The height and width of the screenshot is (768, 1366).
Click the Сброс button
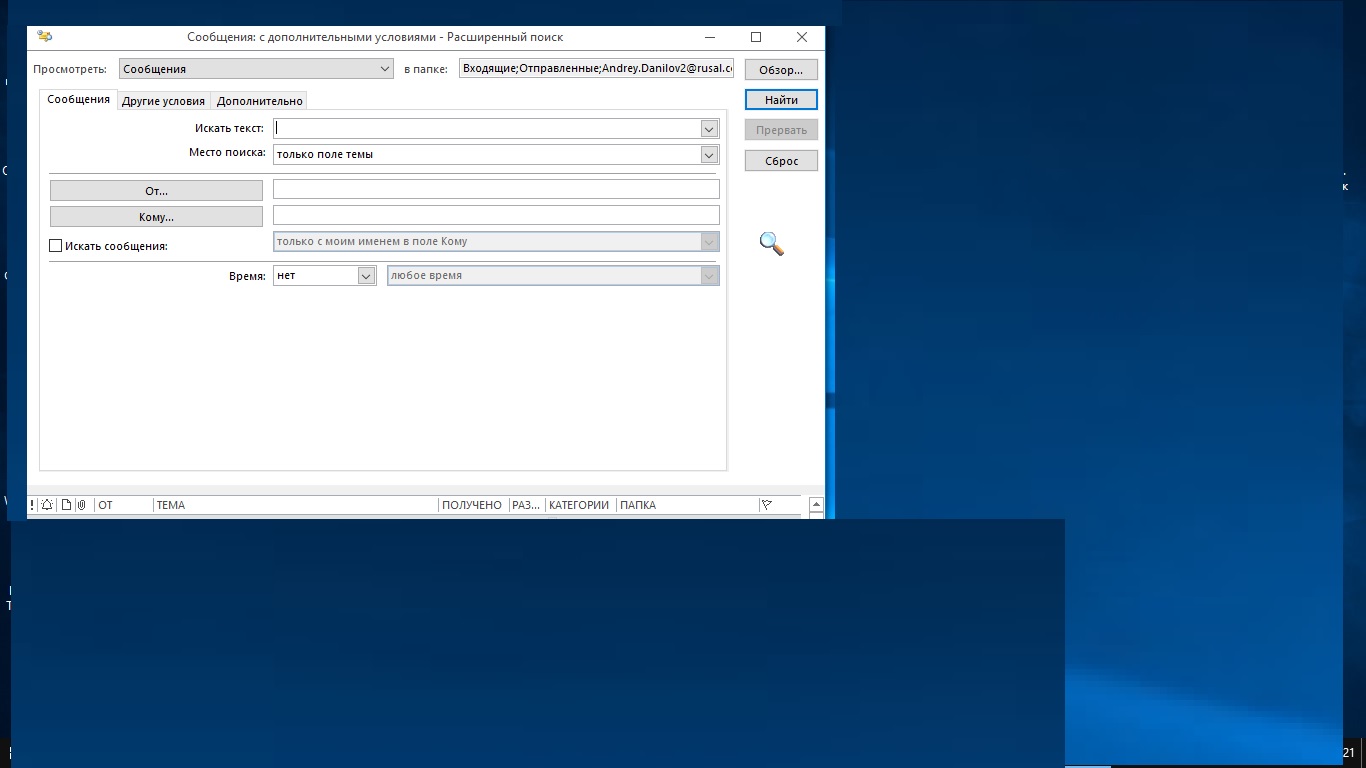(x=781, y=161)
